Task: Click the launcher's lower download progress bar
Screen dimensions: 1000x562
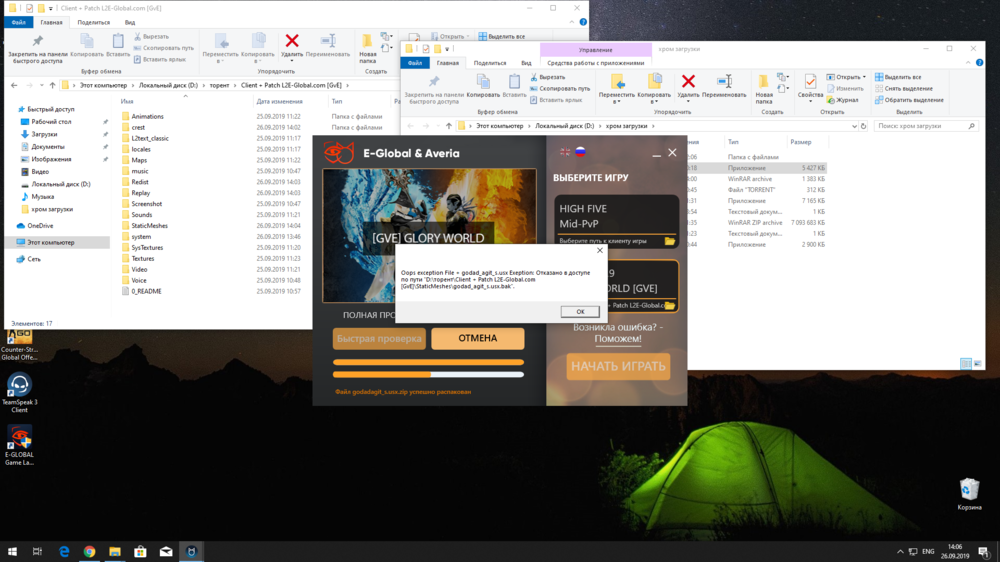Action: [428, 375]
